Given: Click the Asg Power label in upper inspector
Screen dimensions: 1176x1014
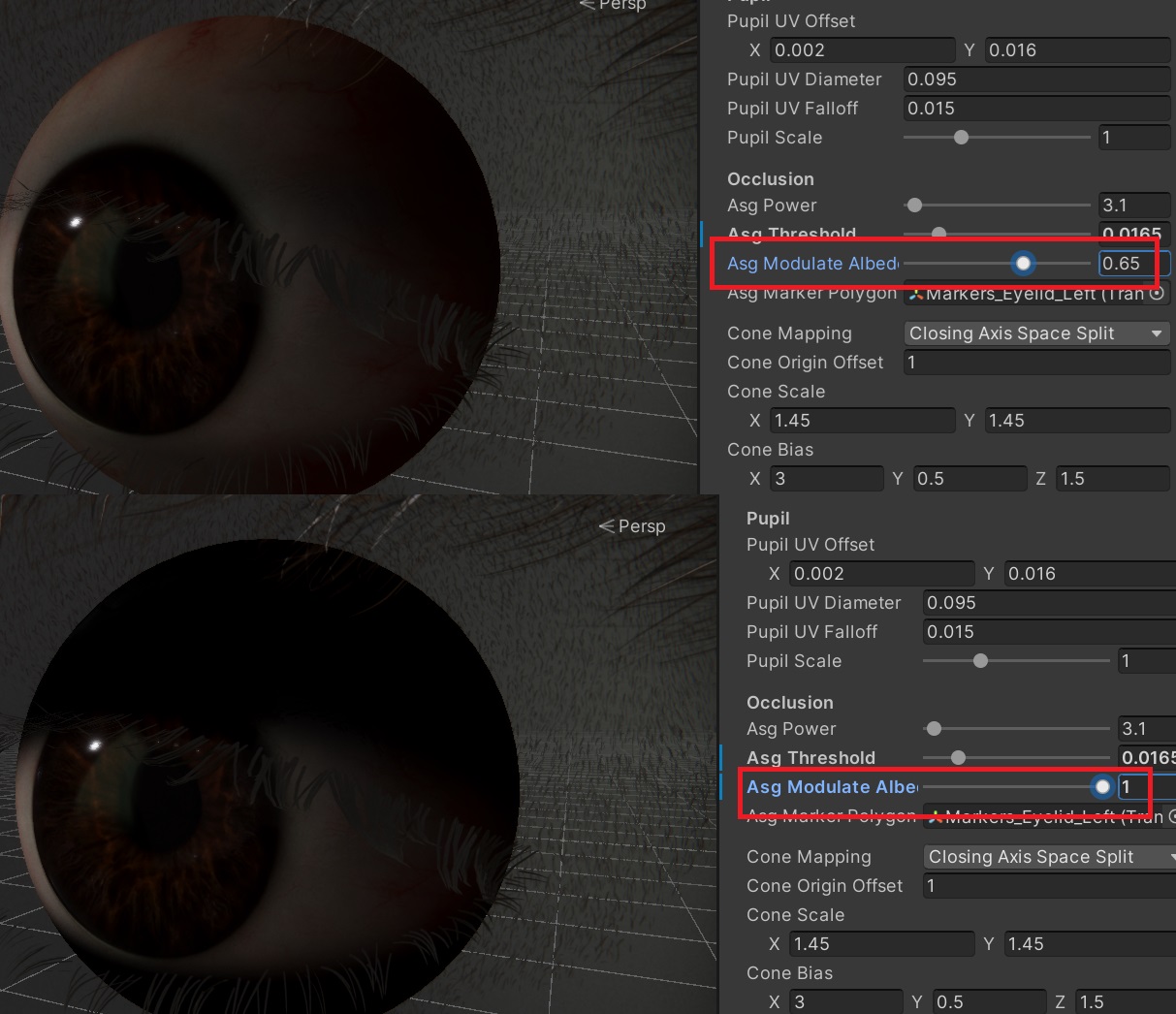Looking at the screenshot, I should (x=772, y=206).
